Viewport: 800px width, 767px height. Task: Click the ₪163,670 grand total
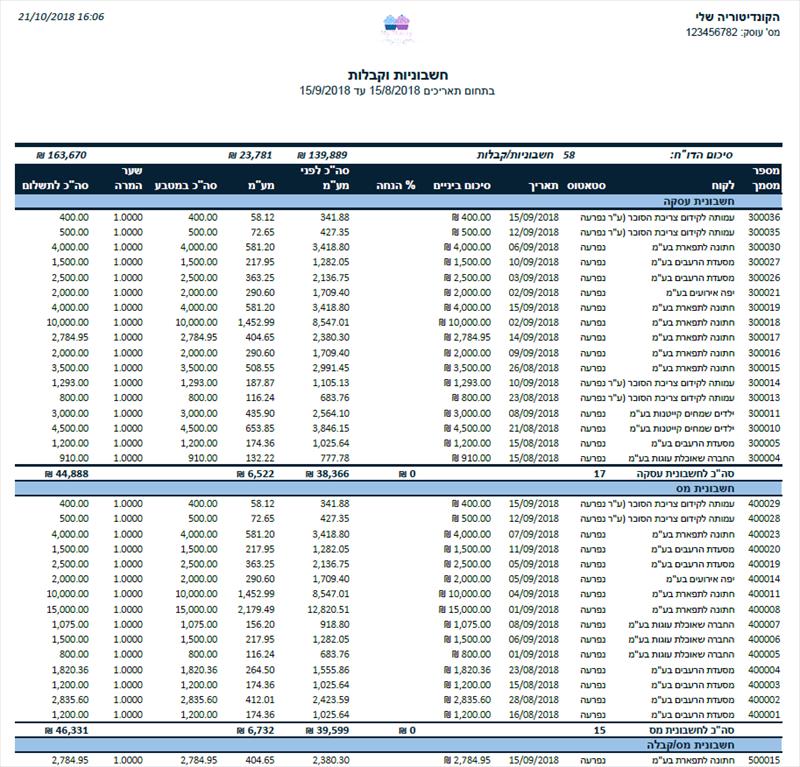tap(62, 155)
